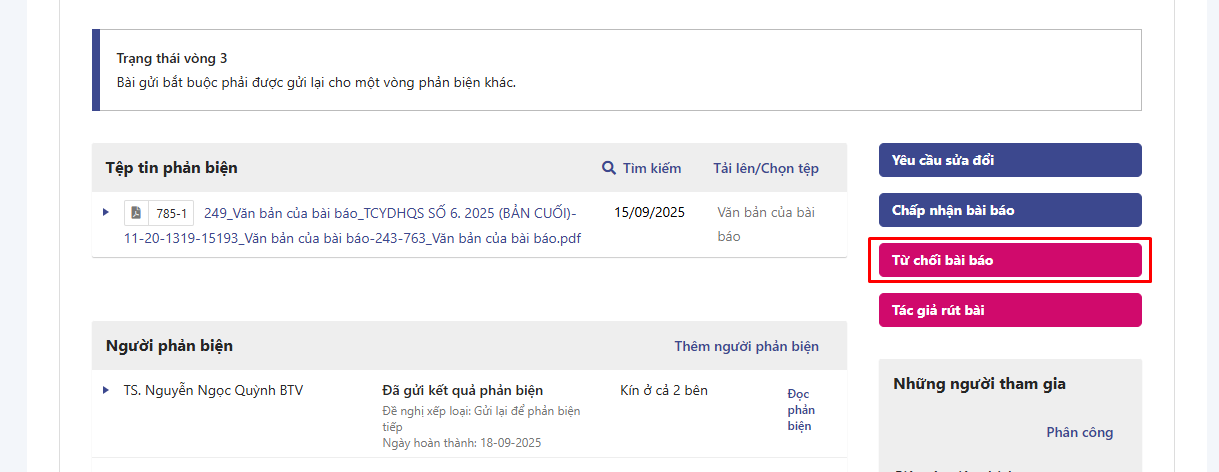Click the Tác giả rút bài button
Viewport: 1219px width, 472px height.
click(x=1009, y=310)
